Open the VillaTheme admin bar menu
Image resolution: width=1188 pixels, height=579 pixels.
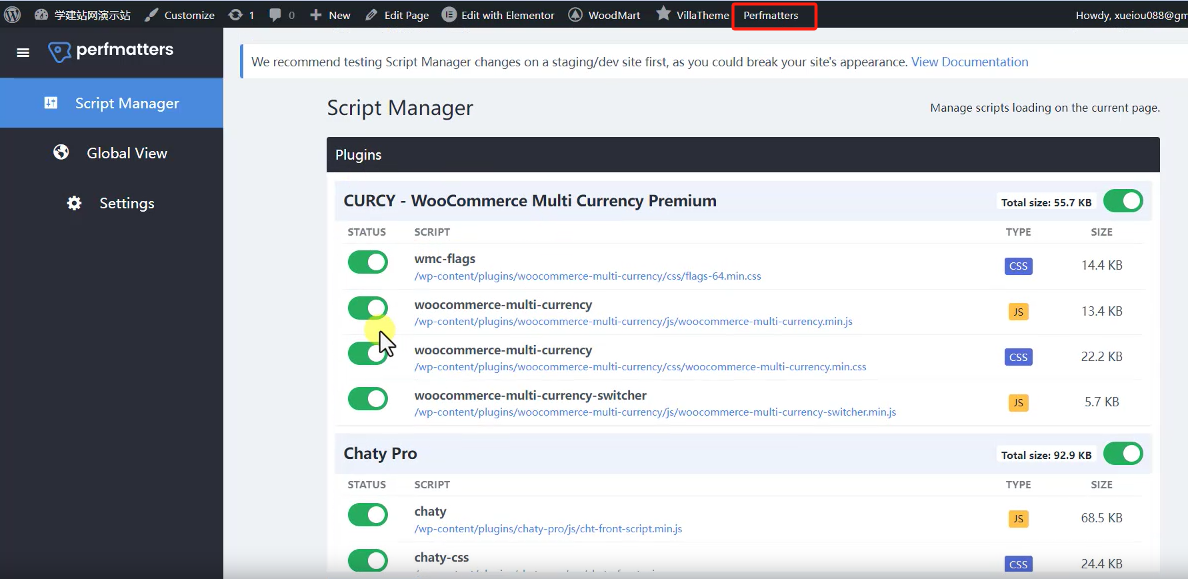click(692, 14)
